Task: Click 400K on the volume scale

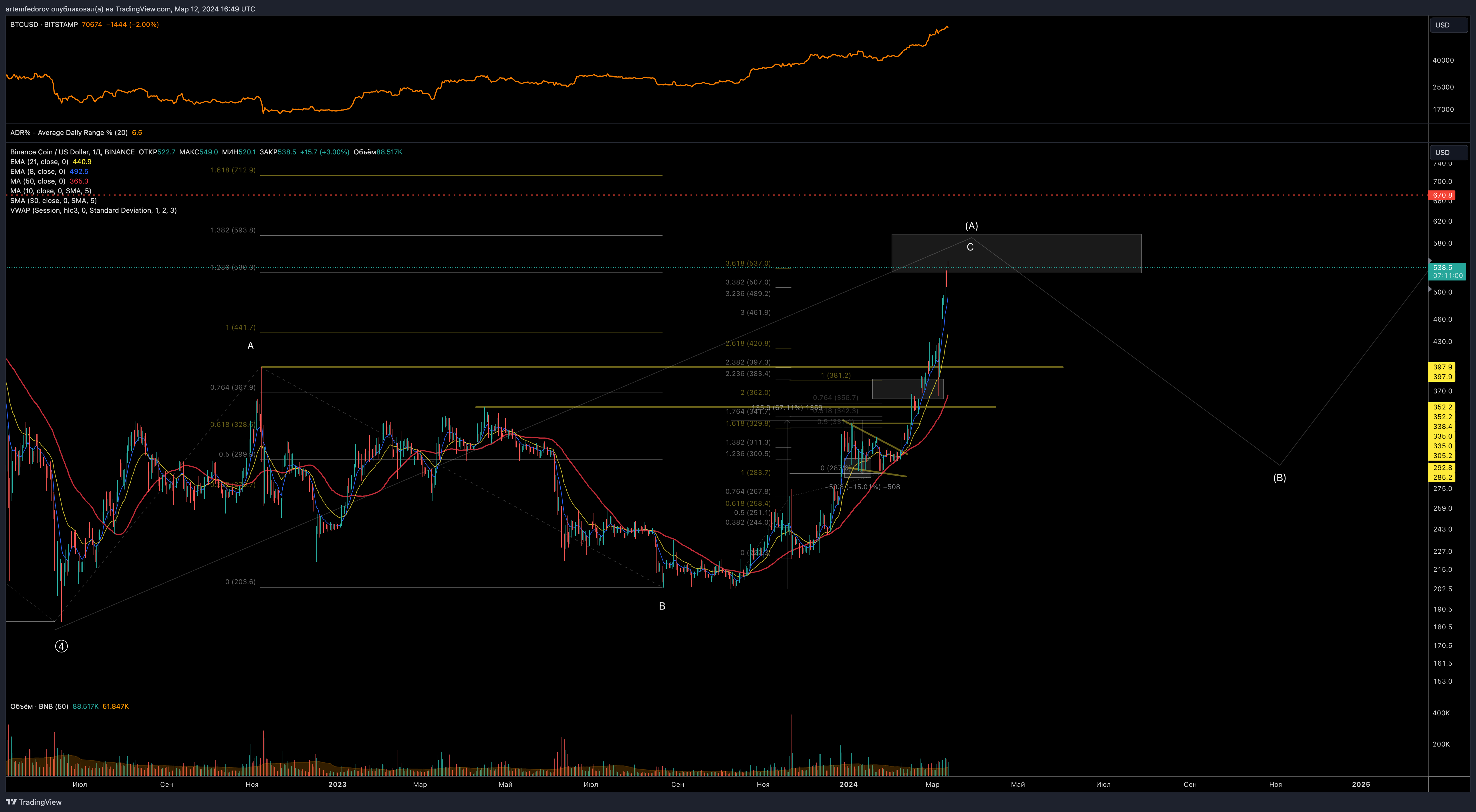Action: click(1441, 713)
